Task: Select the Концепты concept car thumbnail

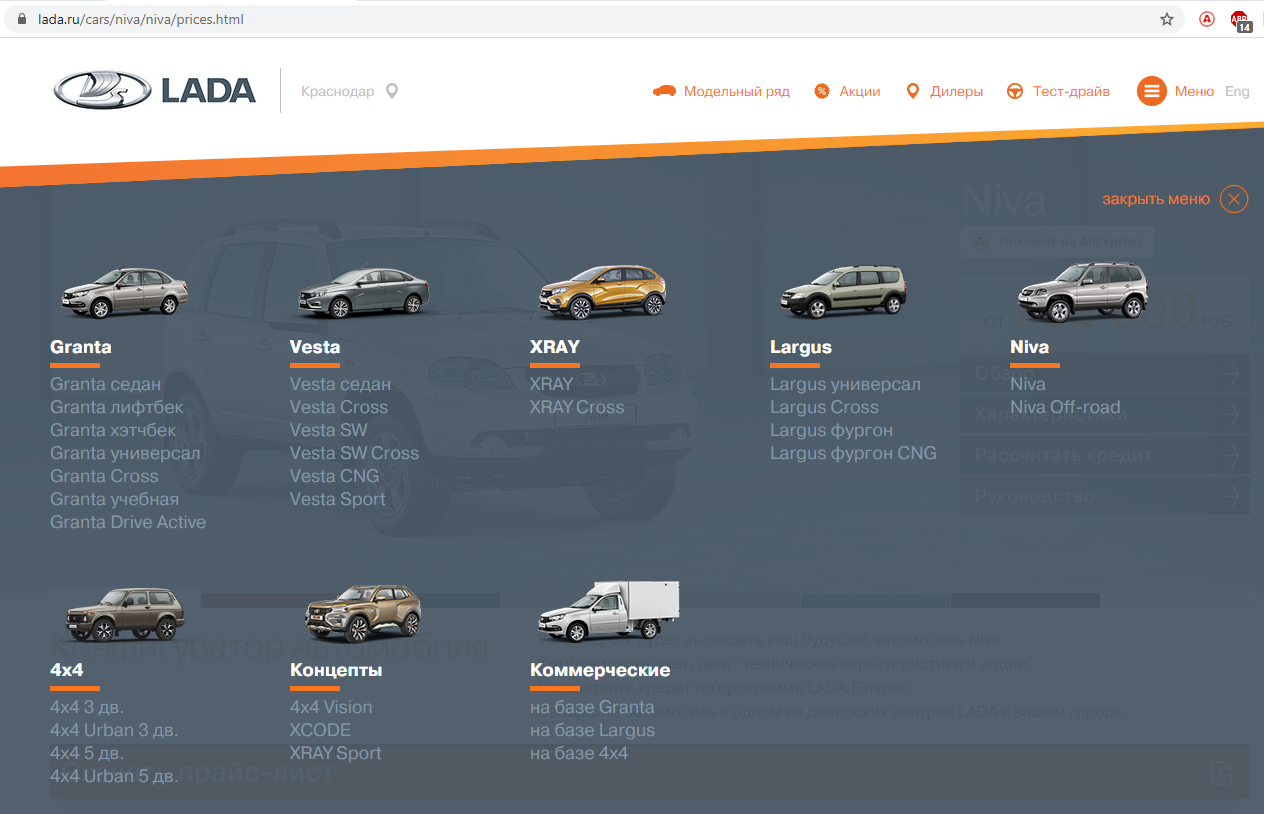Action: [x=363, y=614]
